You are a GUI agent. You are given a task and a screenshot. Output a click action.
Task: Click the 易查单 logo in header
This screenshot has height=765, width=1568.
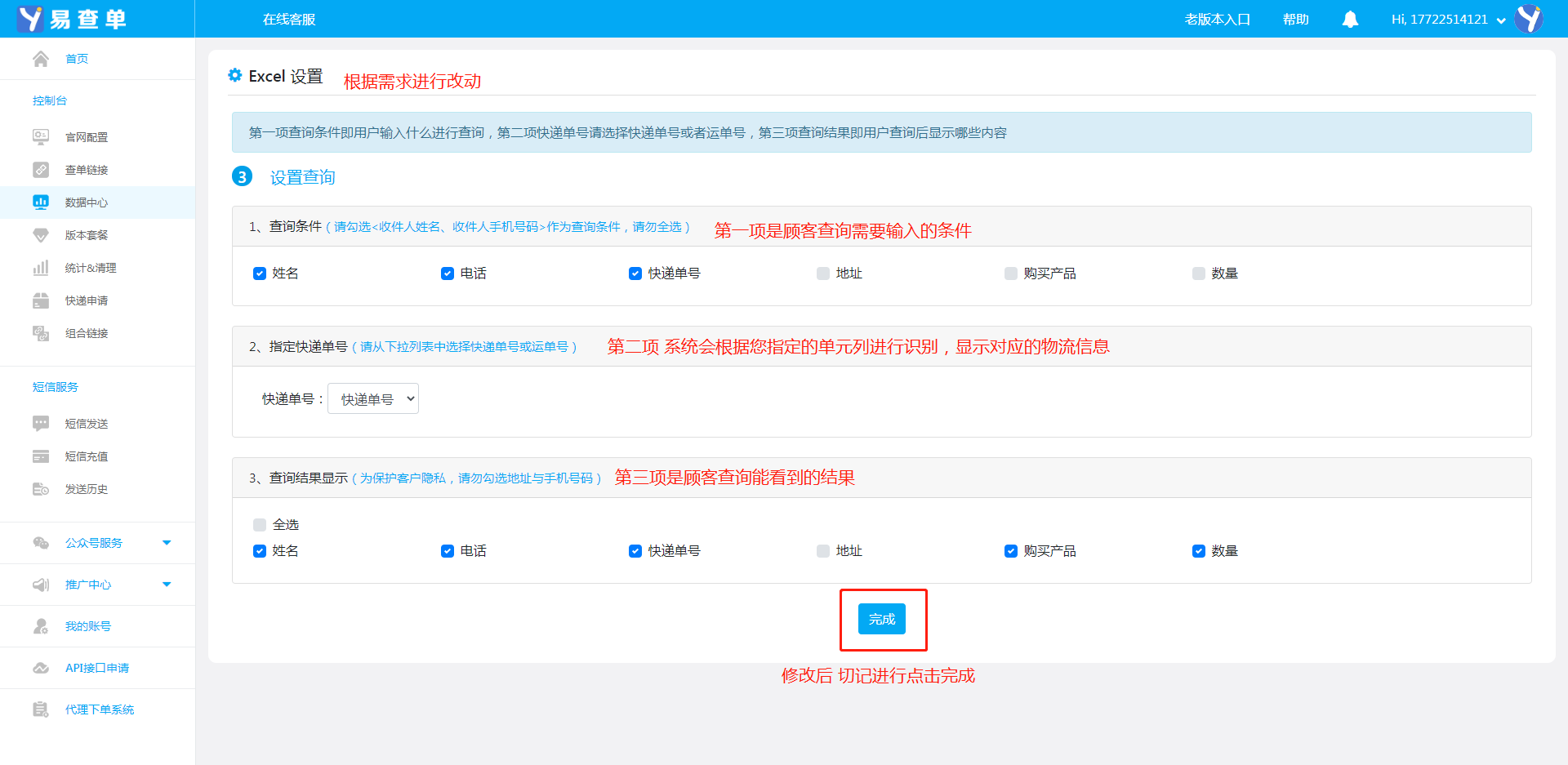coord(72,19)
